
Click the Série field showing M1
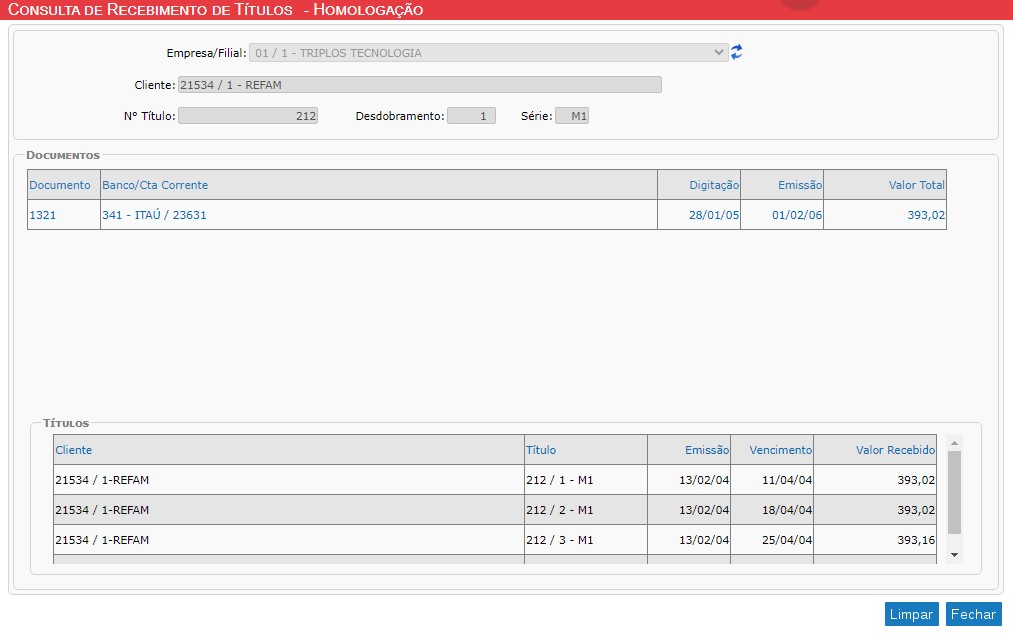(572, 116)
